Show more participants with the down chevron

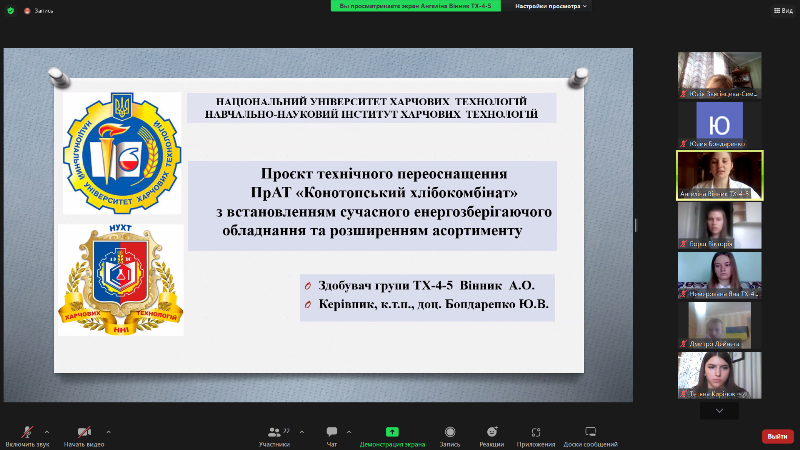(x=719, y=411)
